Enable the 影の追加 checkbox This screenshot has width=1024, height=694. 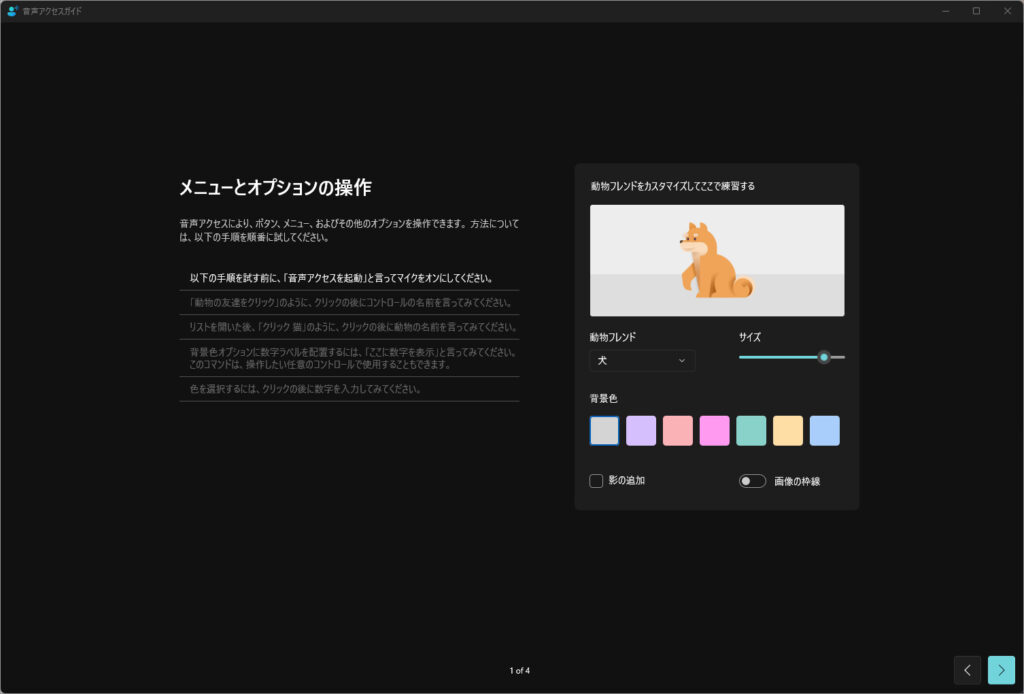596,481
